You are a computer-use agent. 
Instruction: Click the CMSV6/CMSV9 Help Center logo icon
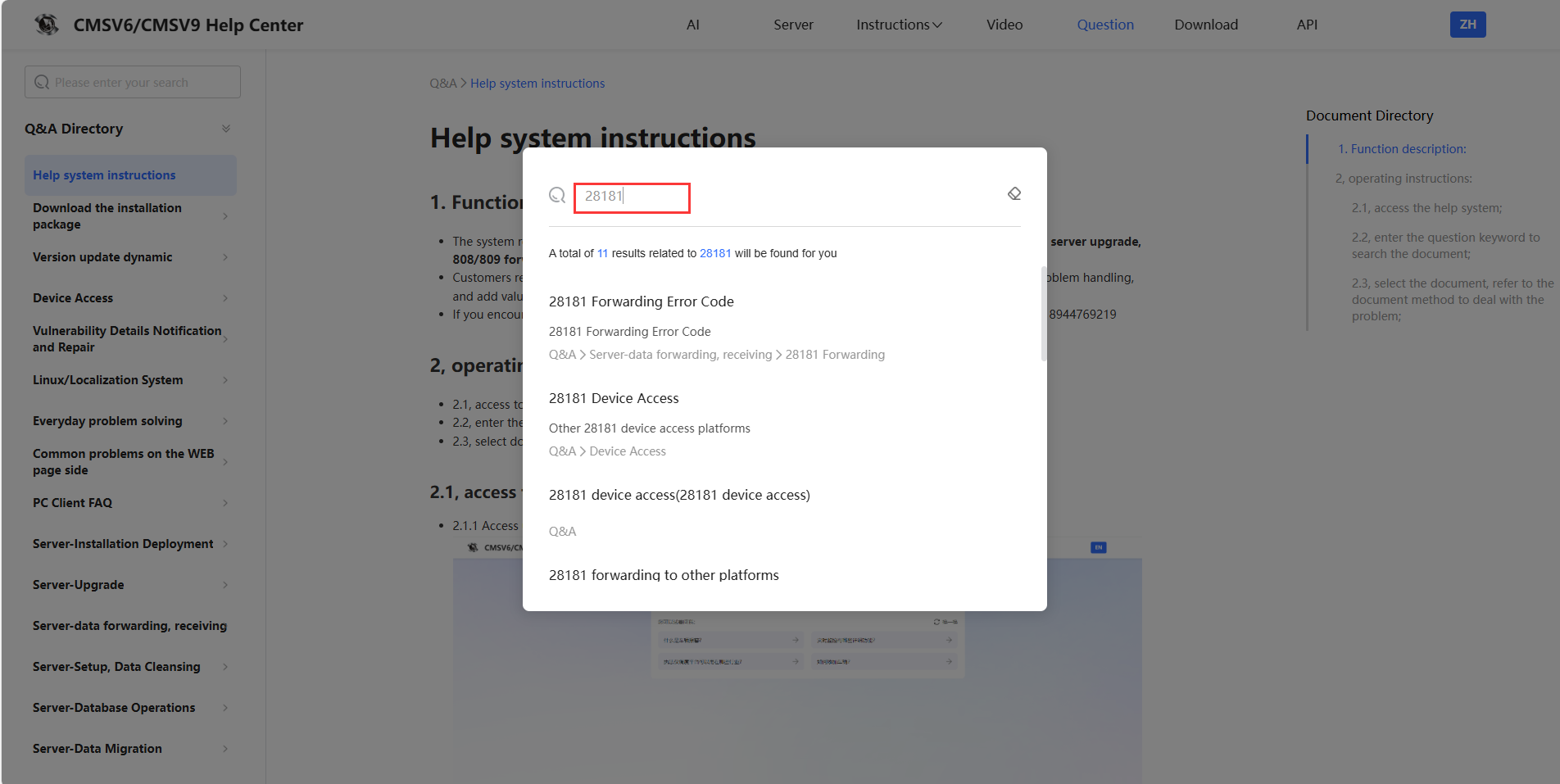pos(47,25)
